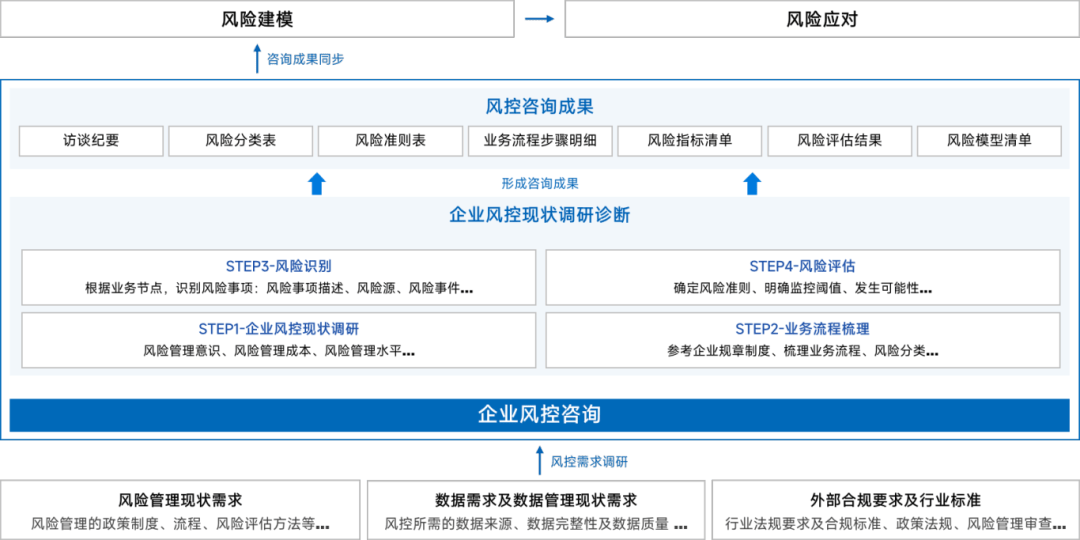
Task: Open the 访谈纪要 deliverable
Action: point(91,141)
